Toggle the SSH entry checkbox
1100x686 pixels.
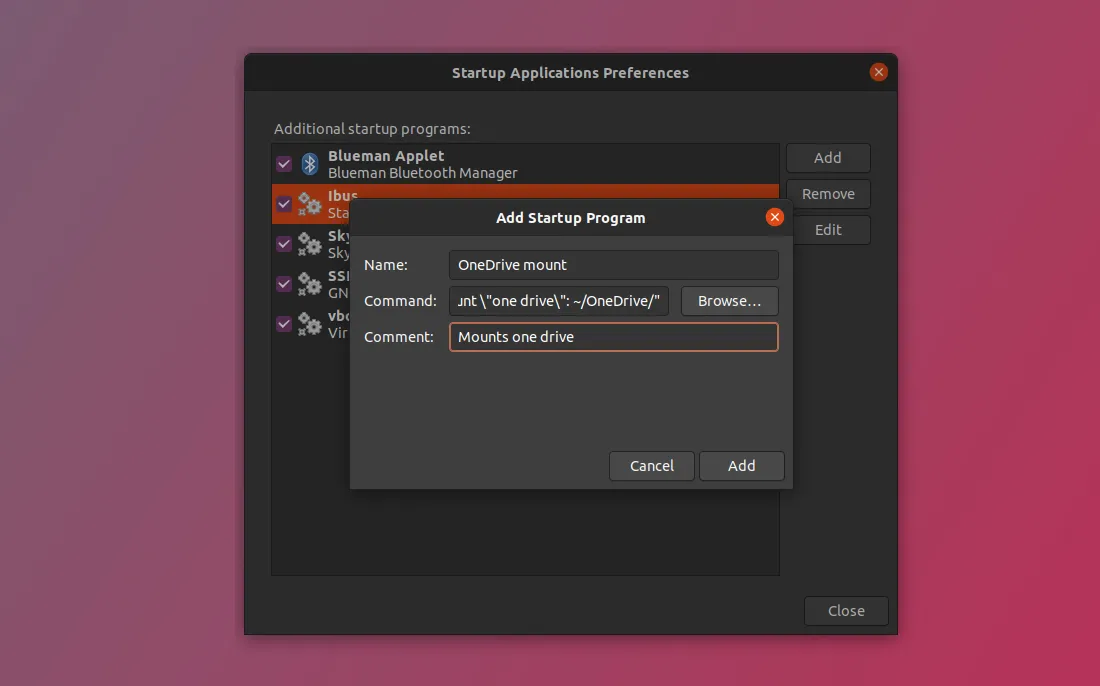(284, 284)
